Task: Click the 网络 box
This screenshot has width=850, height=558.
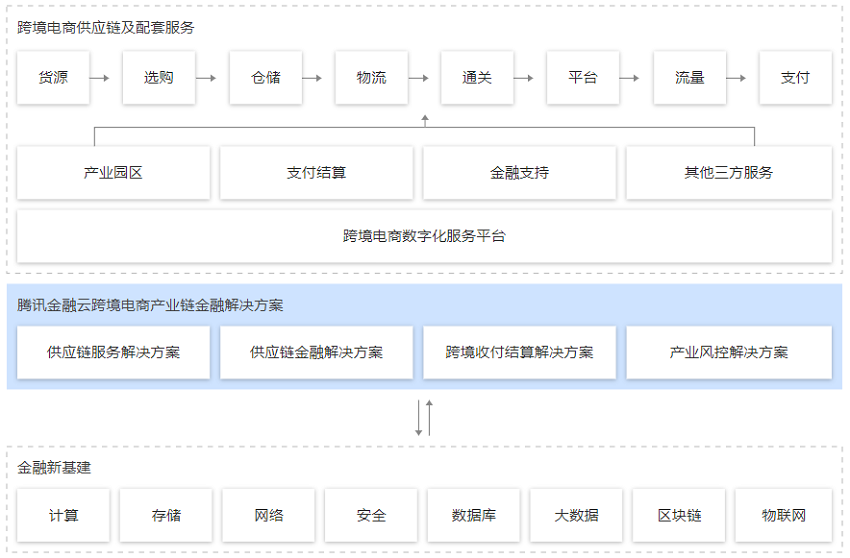Action: (268, 515)
